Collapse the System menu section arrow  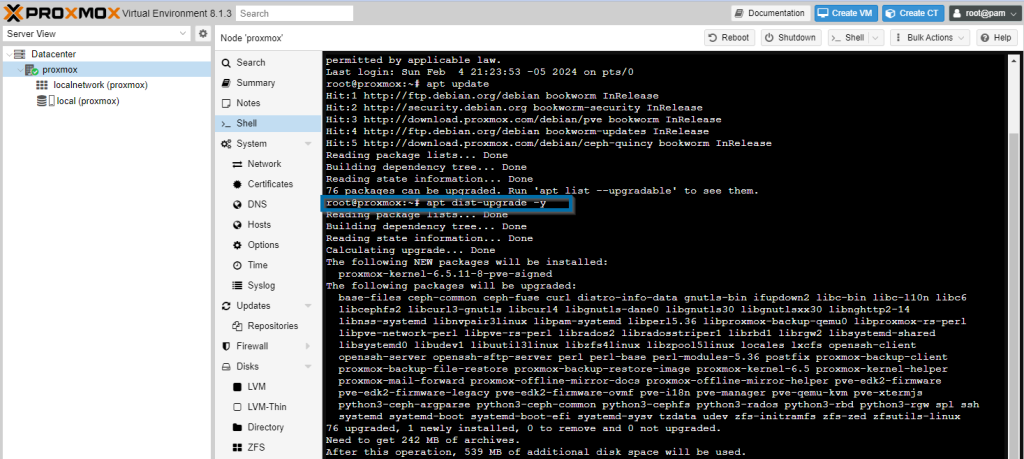[308, 144]
